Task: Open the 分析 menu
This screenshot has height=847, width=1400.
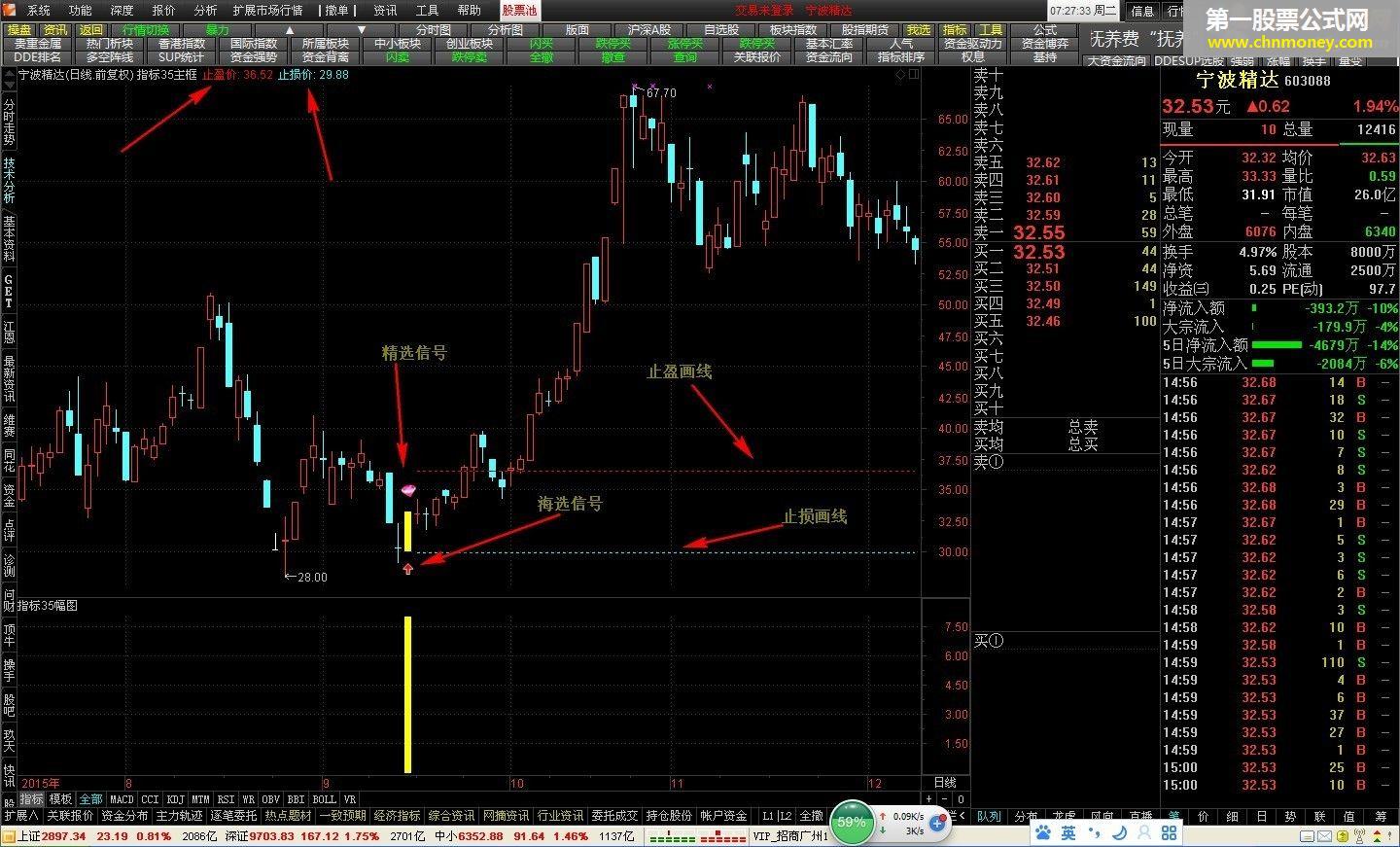Action: point(205,11)
